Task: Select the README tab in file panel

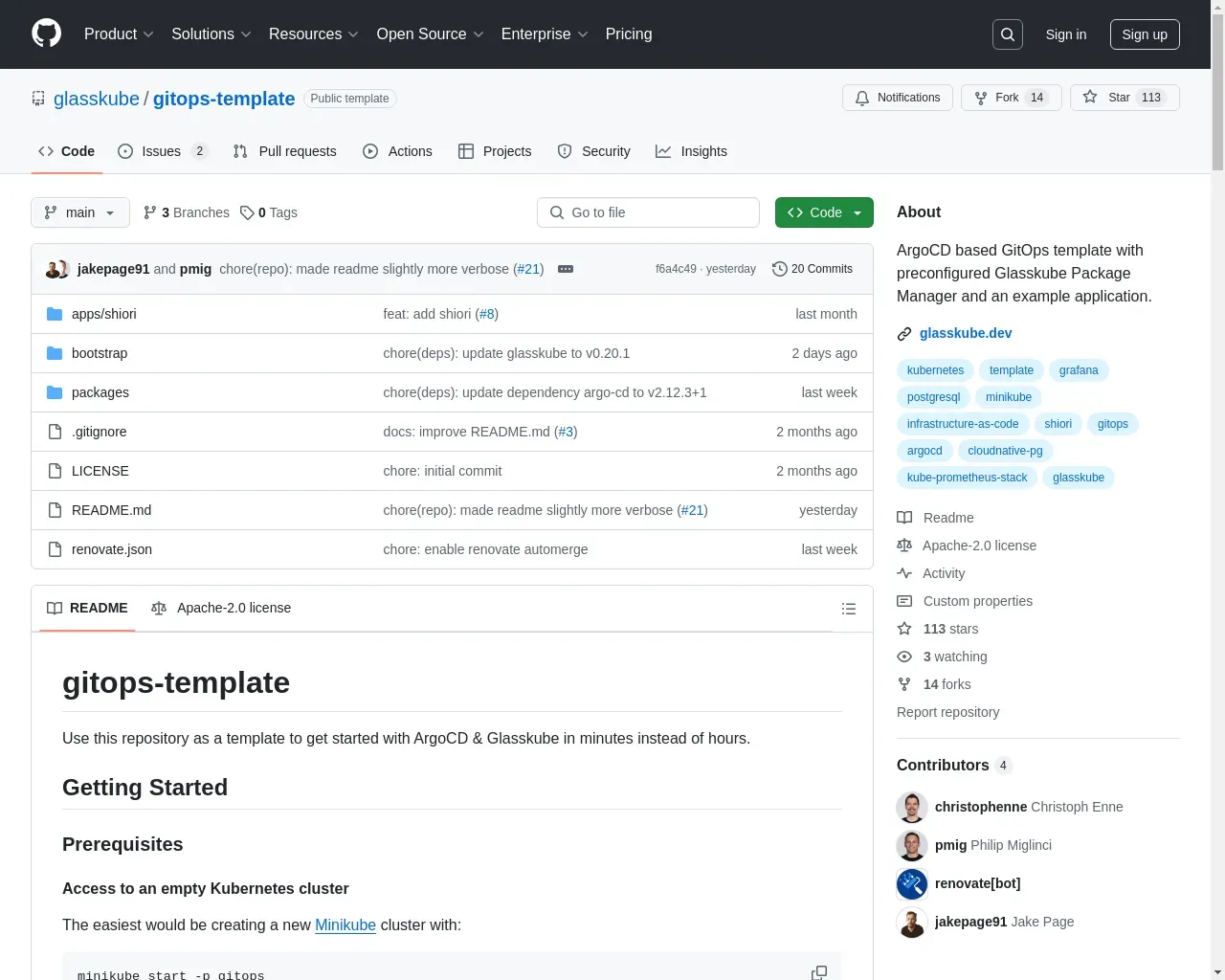Action: tap(87, 608)
